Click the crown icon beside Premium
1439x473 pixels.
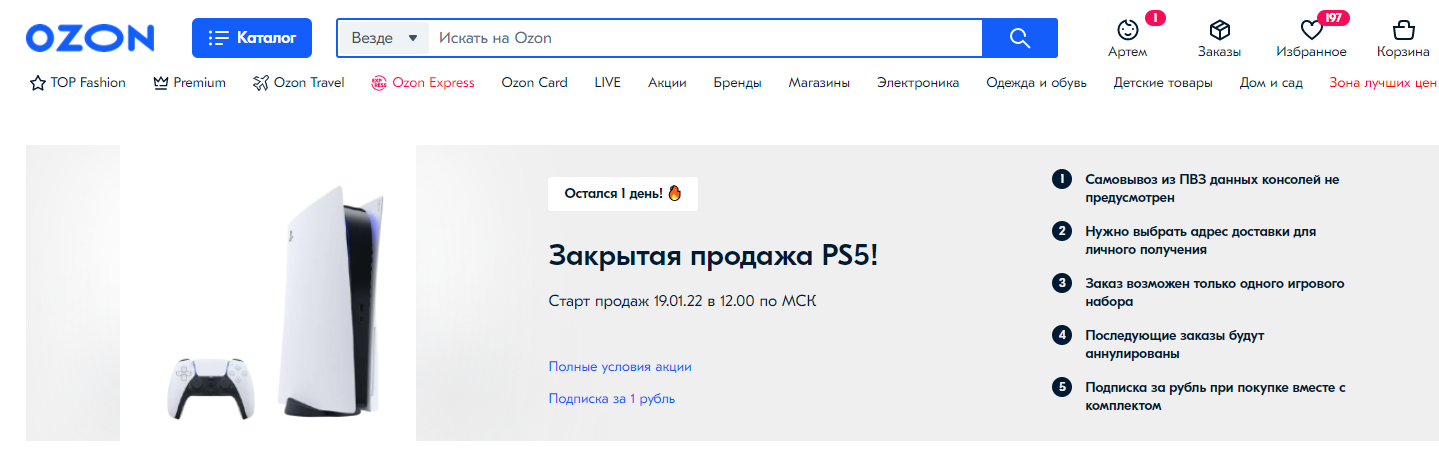(161, 83)
